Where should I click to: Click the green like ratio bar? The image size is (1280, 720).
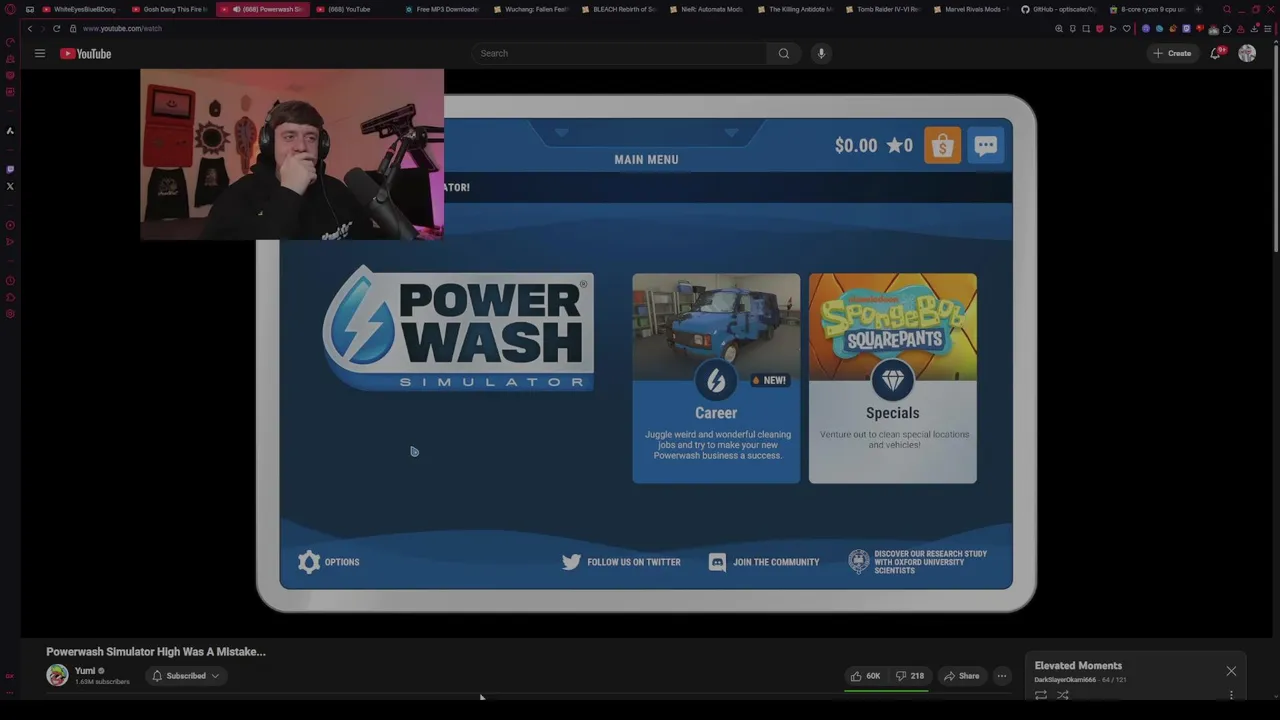tap(886, 689)
